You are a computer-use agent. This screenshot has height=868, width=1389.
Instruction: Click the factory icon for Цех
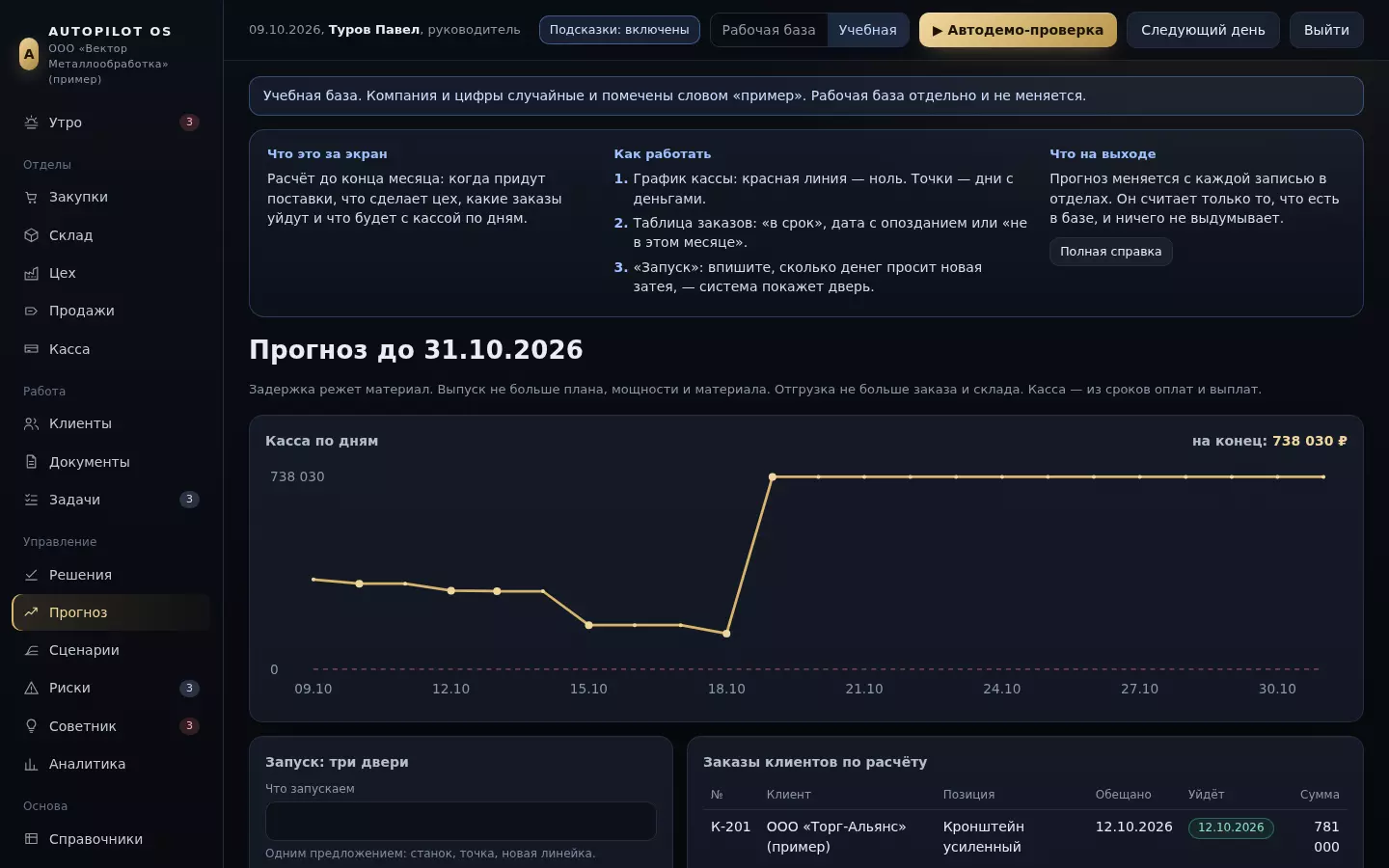click(31, 273)
